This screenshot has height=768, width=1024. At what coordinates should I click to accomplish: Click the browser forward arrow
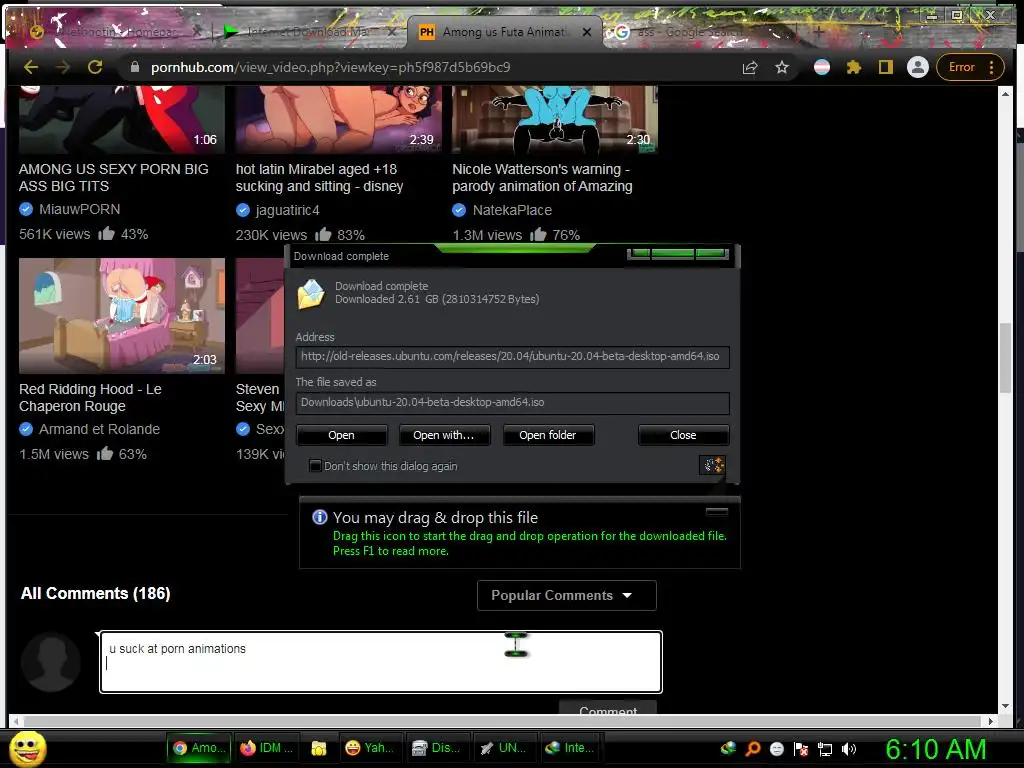coord(63,67)
